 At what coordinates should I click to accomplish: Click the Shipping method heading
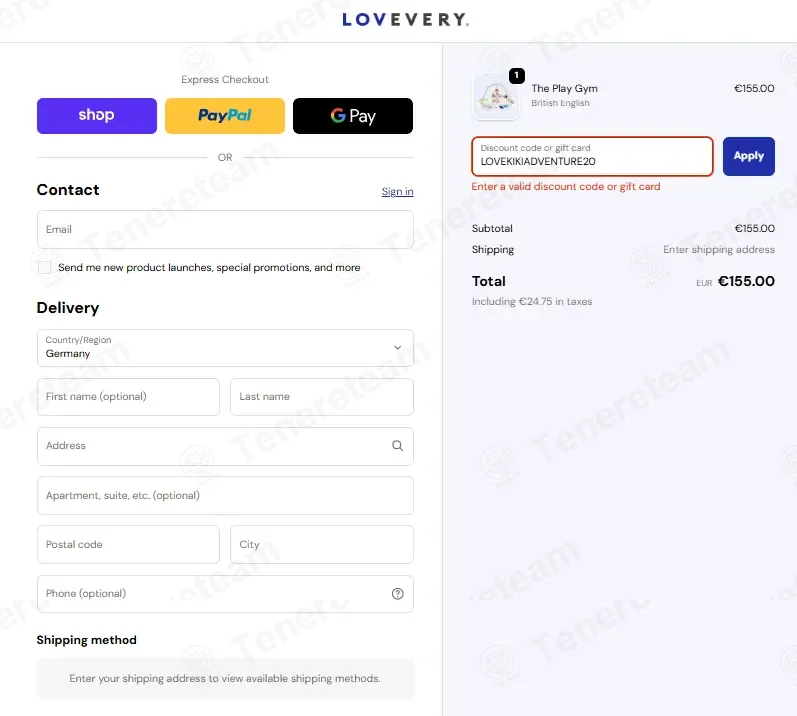click(x=86, y=640)
